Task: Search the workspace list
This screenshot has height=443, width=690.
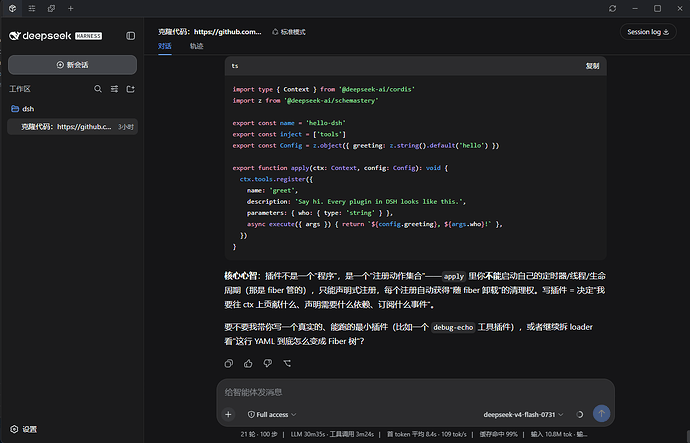Action: [x=98, y=89]
